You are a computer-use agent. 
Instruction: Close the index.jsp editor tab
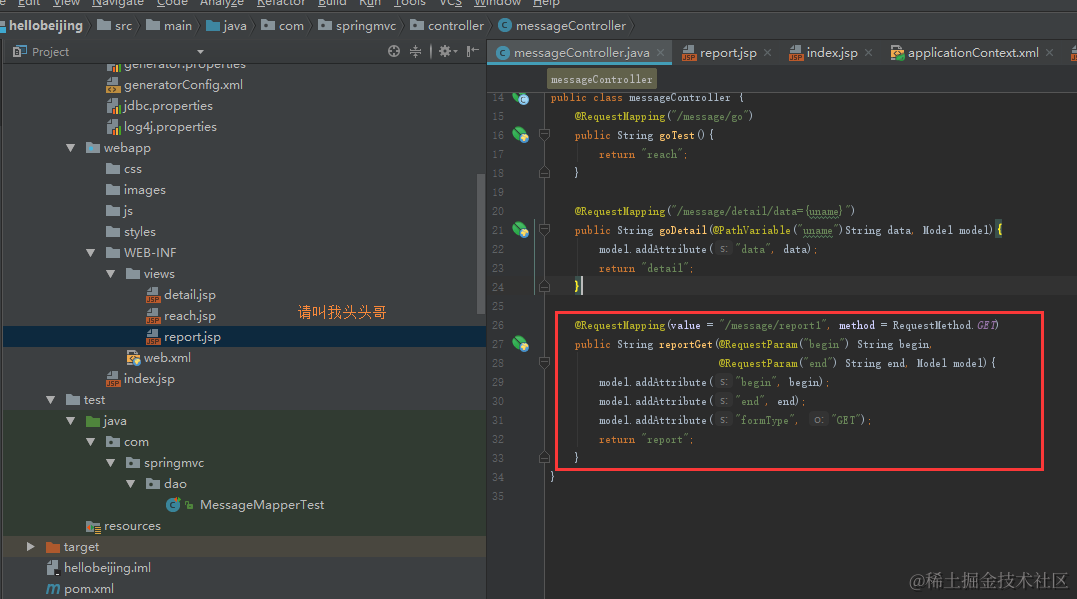tap(868, 53)
